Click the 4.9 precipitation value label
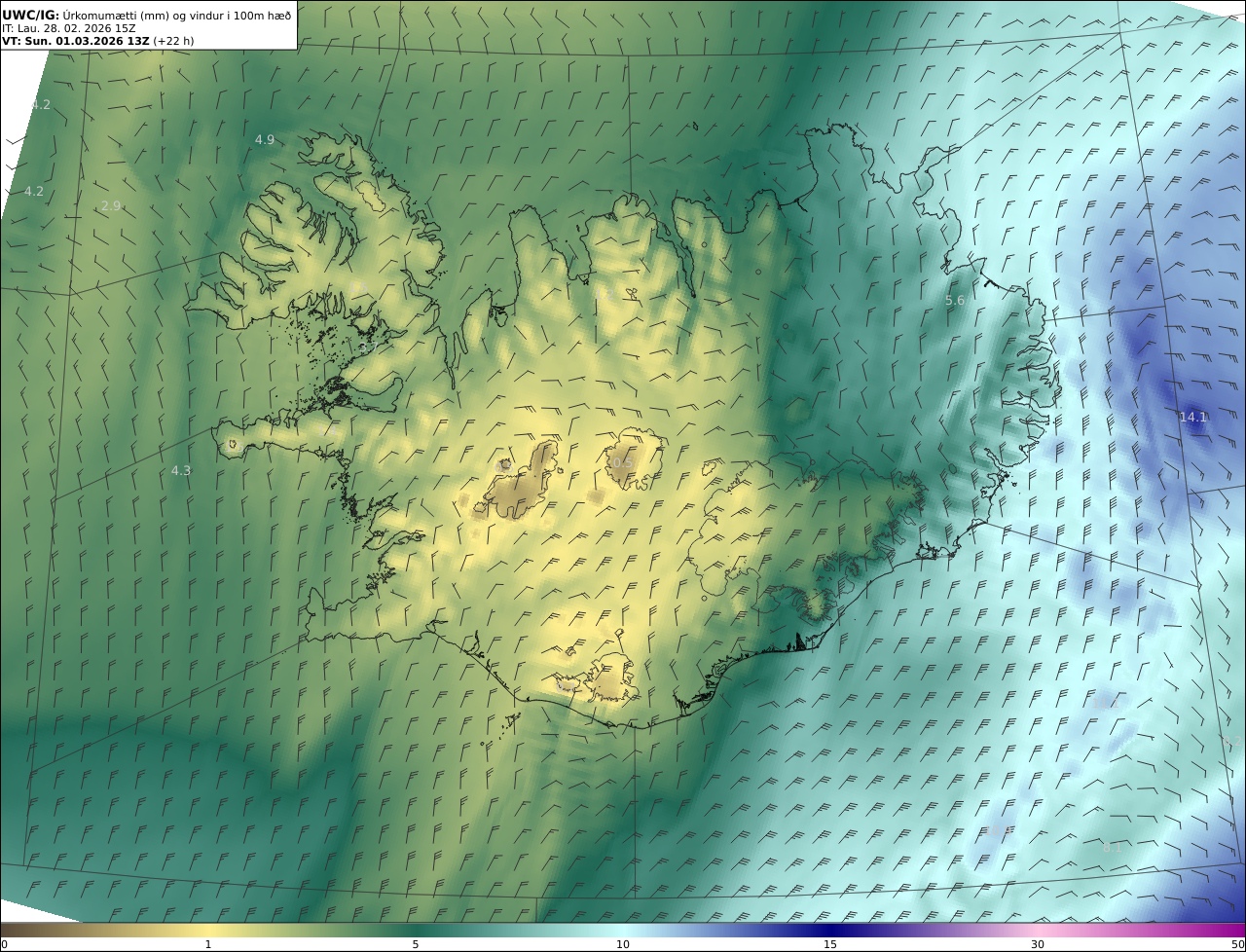Image resolution: width=1246 pixels, height=952 pixels. point(265,139)
